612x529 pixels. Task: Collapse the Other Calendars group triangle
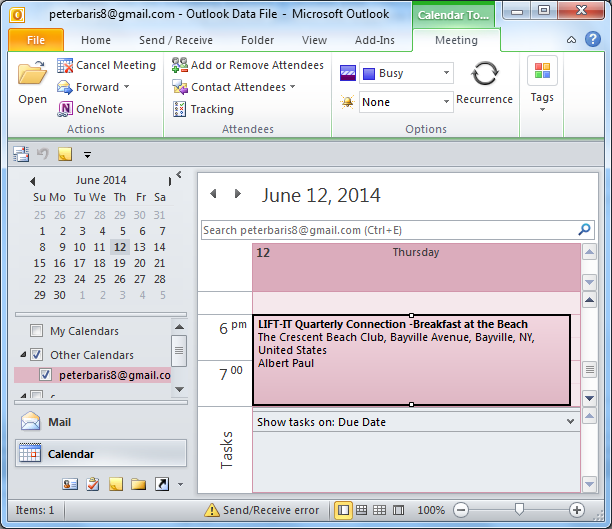point(24,354)
